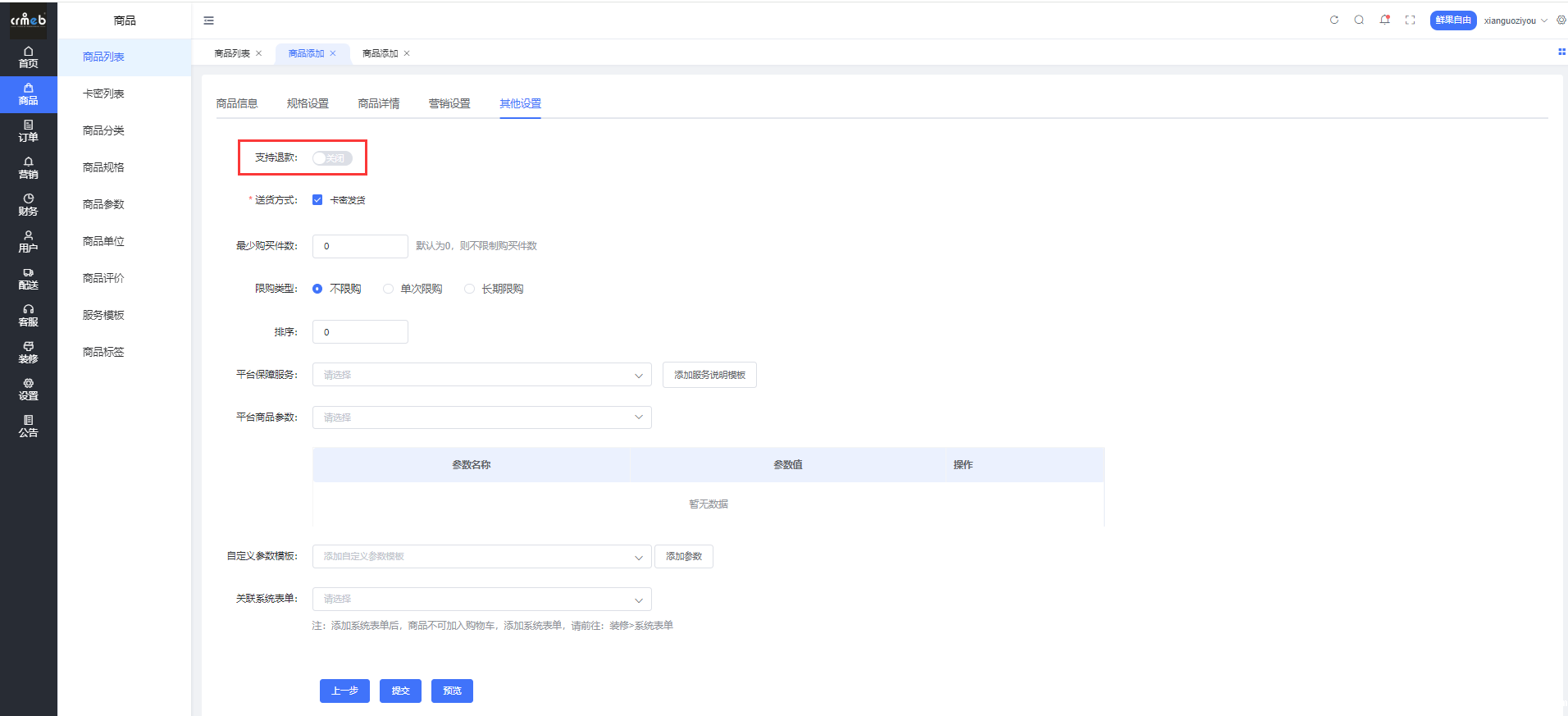Switch to the 规格设置 tab
Screen dimensions: 1568x716
pyautogui.click(x=308, y=103)
